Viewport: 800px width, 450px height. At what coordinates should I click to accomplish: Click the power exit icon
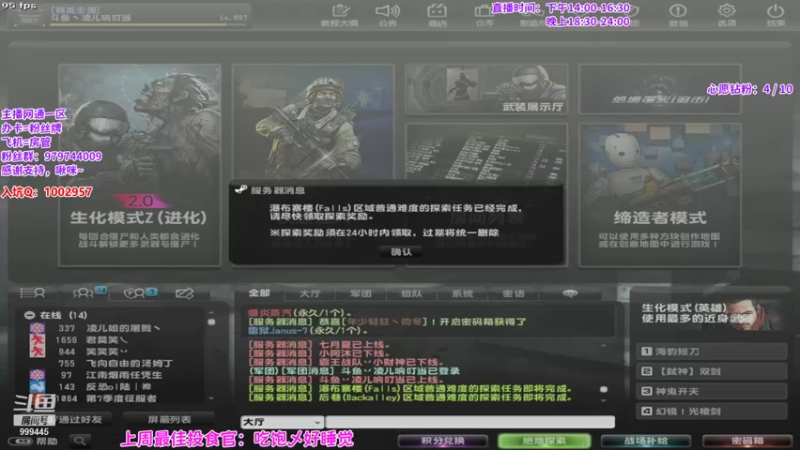pyautogui.click(x=775, y=15)
